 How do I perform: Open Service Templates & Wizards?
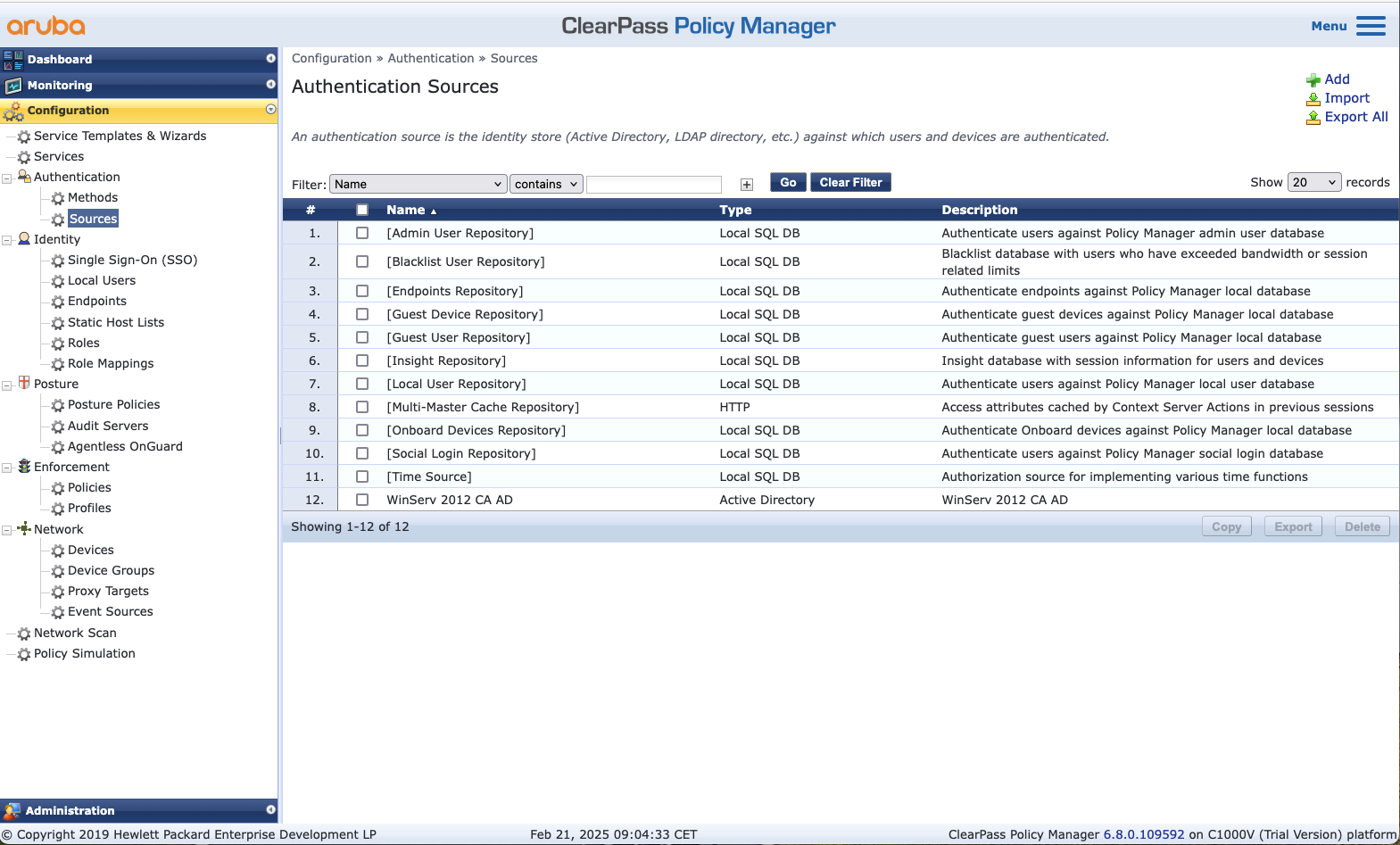[x=120, y=136]
